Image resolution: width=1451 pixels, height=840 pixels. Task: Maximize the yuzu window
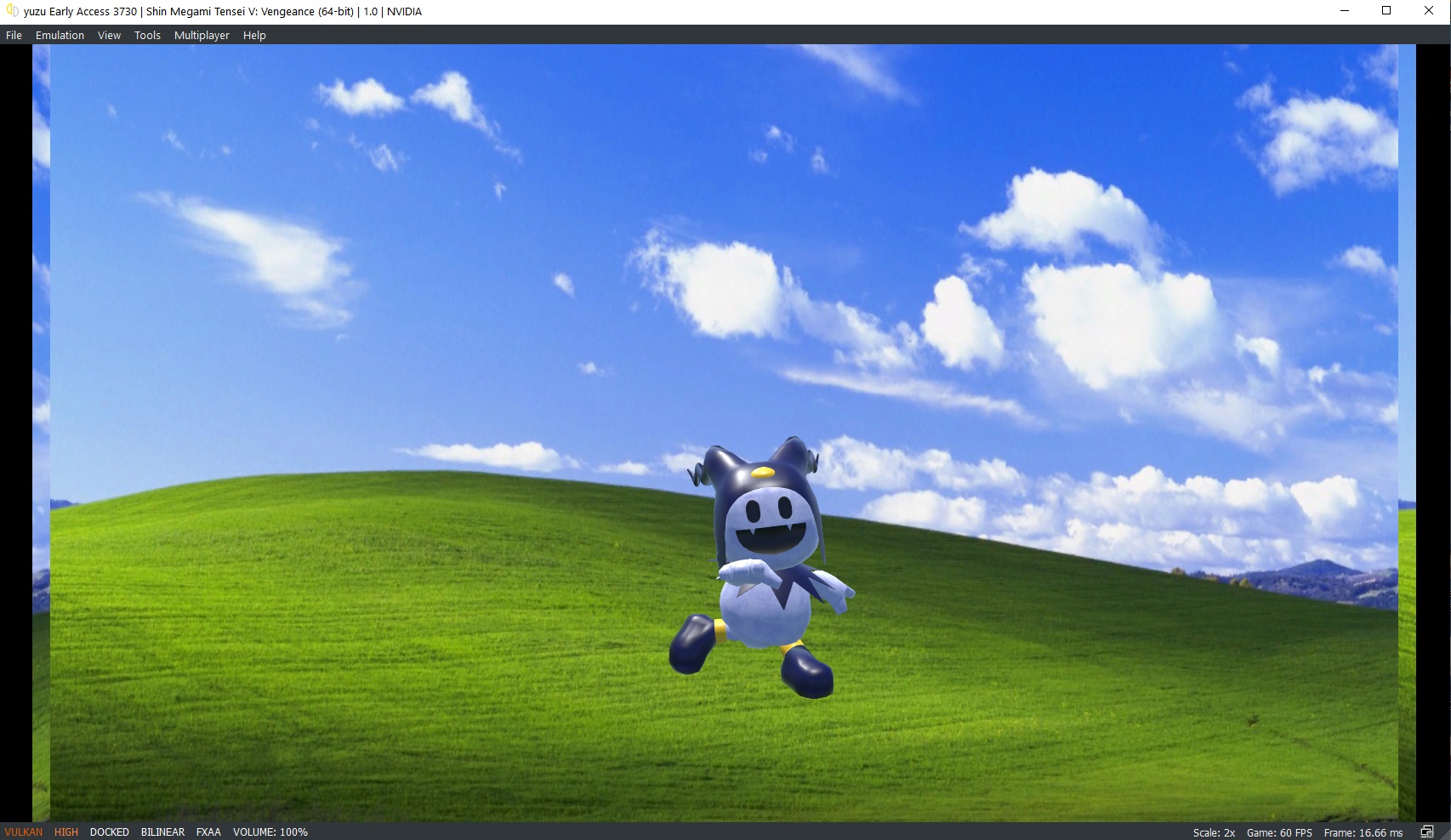point(1386,11)
